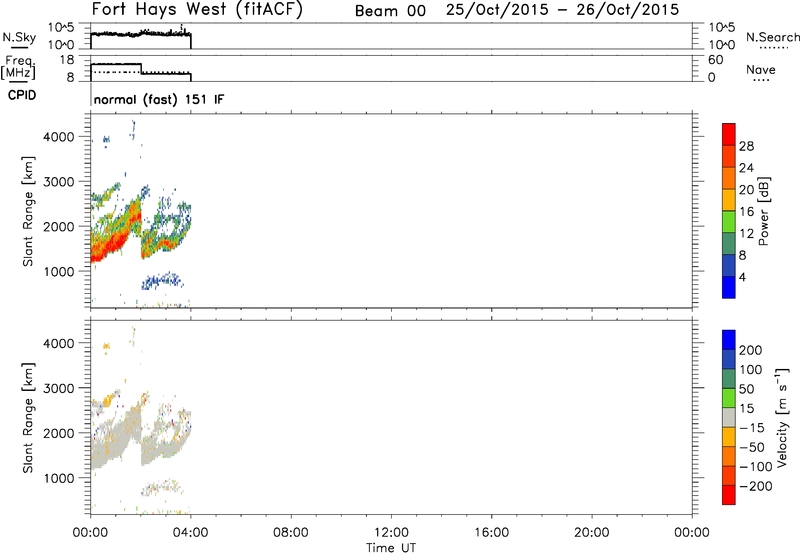This screenshot has height=554, width=800.
Task: Click the 'Nave' legend label
Action: pyautogui.click(x=760, y=69)
